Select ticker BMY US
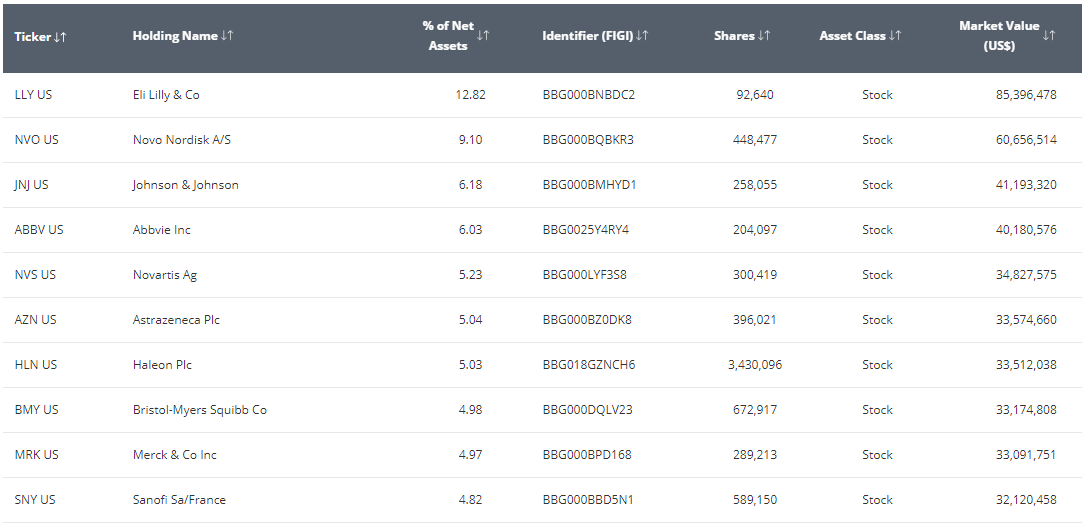This screenshot has height=524, width=1082. pos(37,409)
